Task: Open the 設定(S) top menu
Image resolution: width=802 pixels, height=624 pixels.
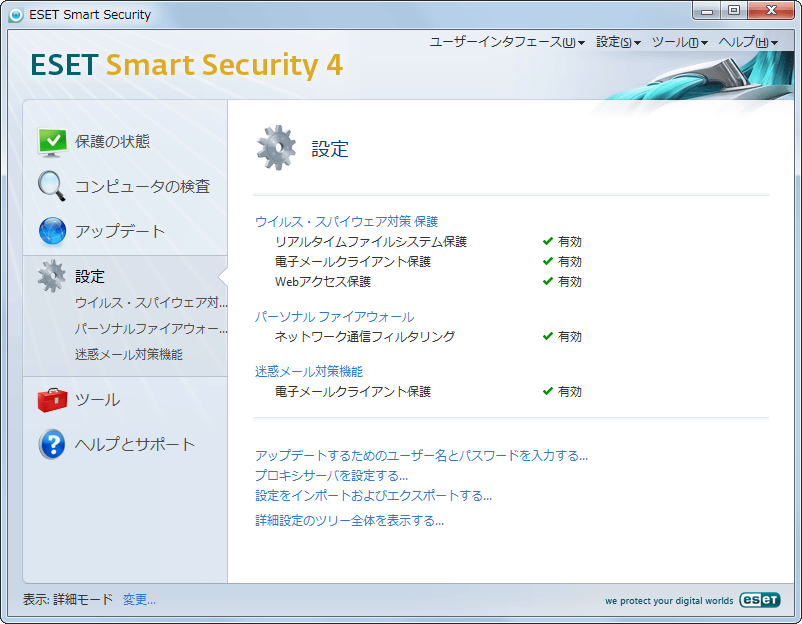Action: [618, 42]
